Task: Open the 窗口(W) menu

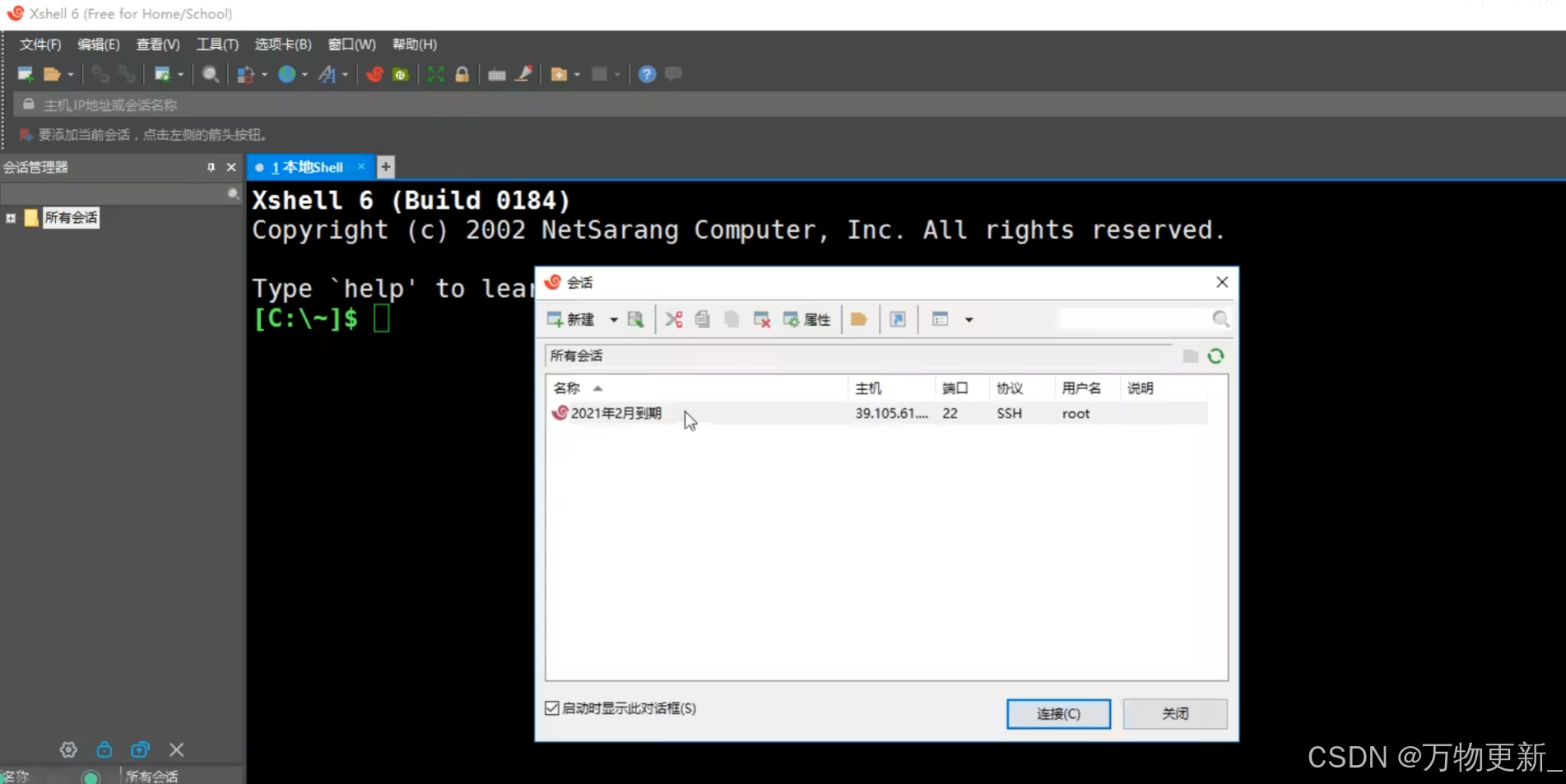Action: pyautogui.click(x=352, y=44)
